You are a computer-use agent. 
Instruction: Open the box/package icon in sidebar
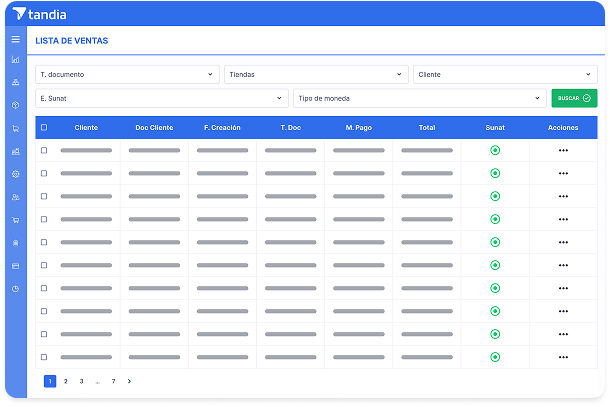[15, 105]
